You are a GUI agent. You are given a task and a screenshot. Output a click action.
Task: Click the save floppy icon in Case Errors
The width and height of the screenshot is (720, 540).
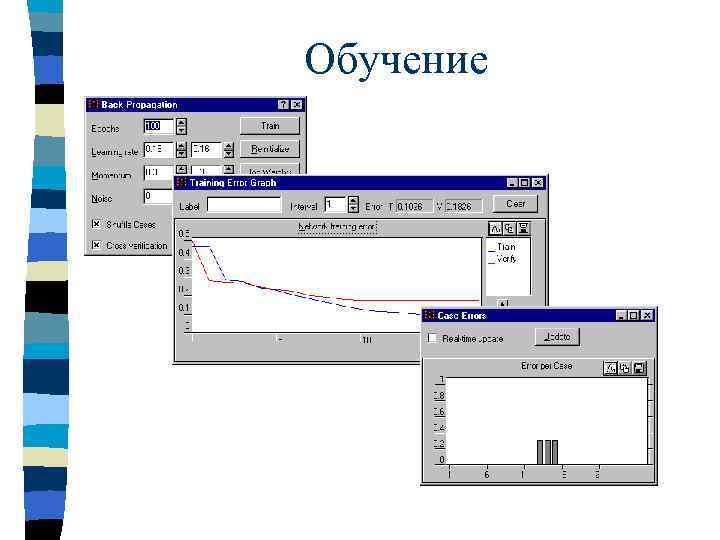[x=639, y=368]
